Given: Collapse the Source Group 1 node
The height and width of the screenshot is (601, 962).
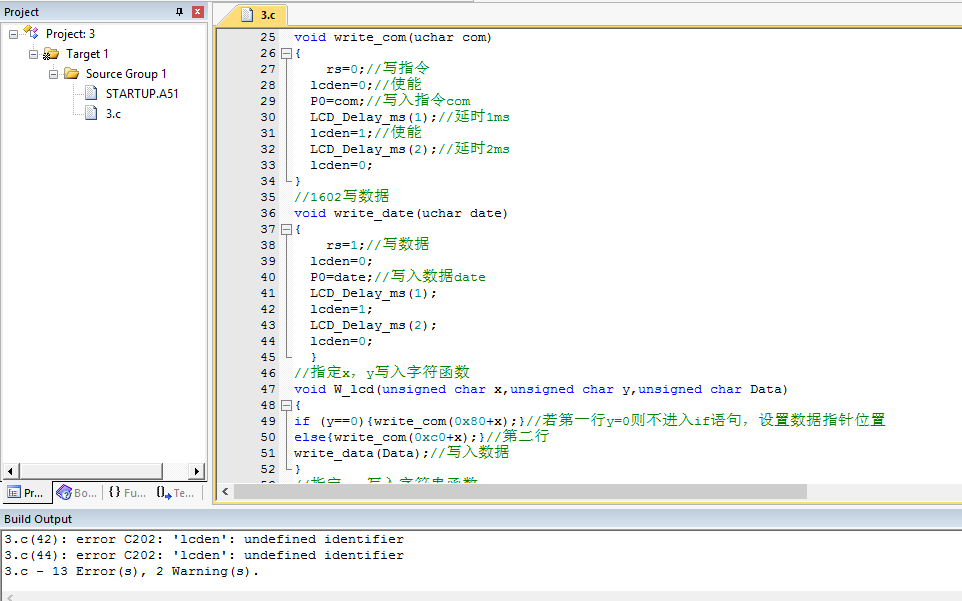Looking at the screenshot, I should (53, 74).
